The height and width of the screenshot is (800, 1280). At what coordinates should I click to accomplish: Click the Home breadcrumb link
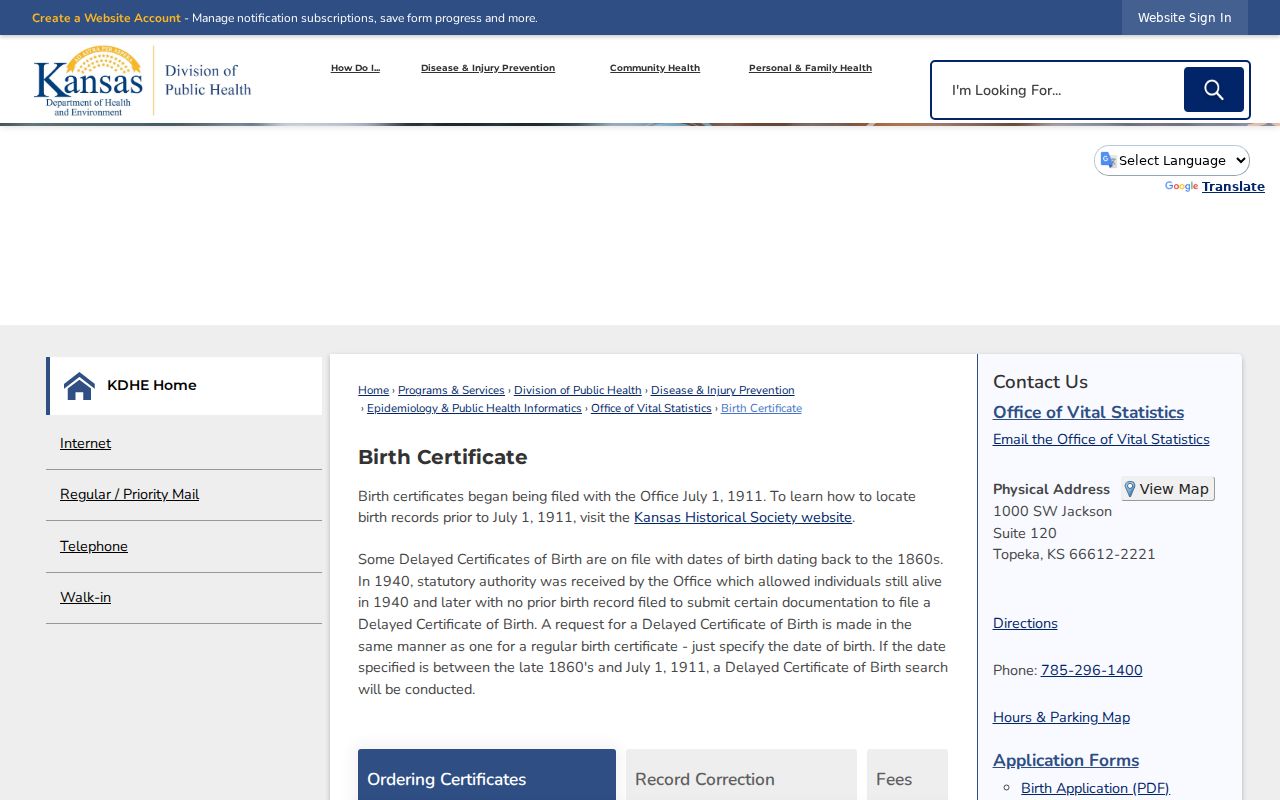[373, 391]
